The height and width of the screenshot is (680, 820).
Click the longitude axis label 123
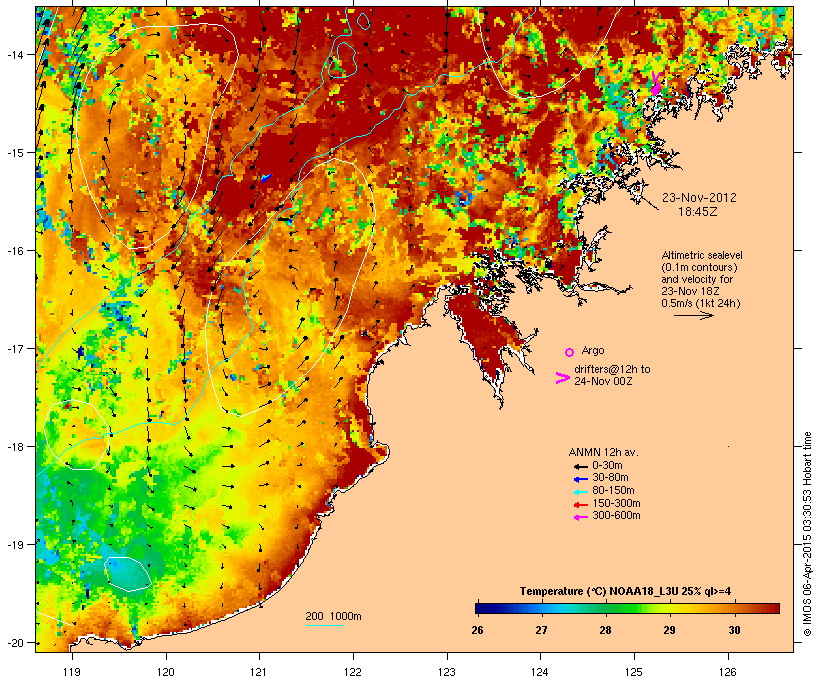click(x=447, y=672)
